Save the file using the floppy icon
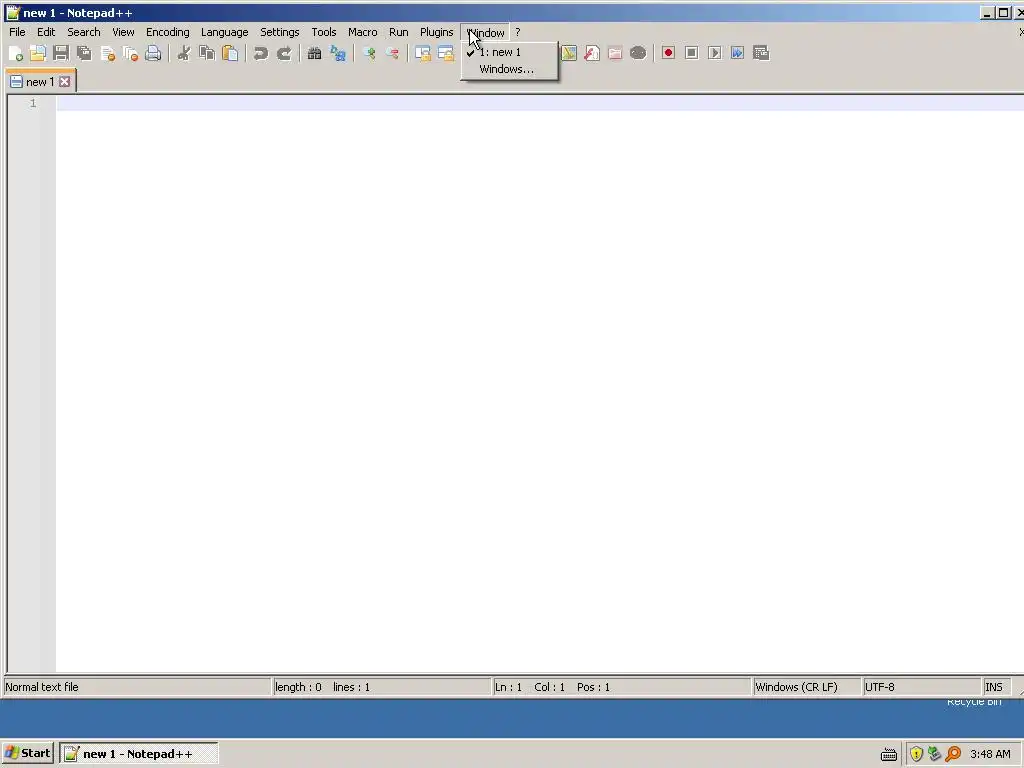 (61, 54)
